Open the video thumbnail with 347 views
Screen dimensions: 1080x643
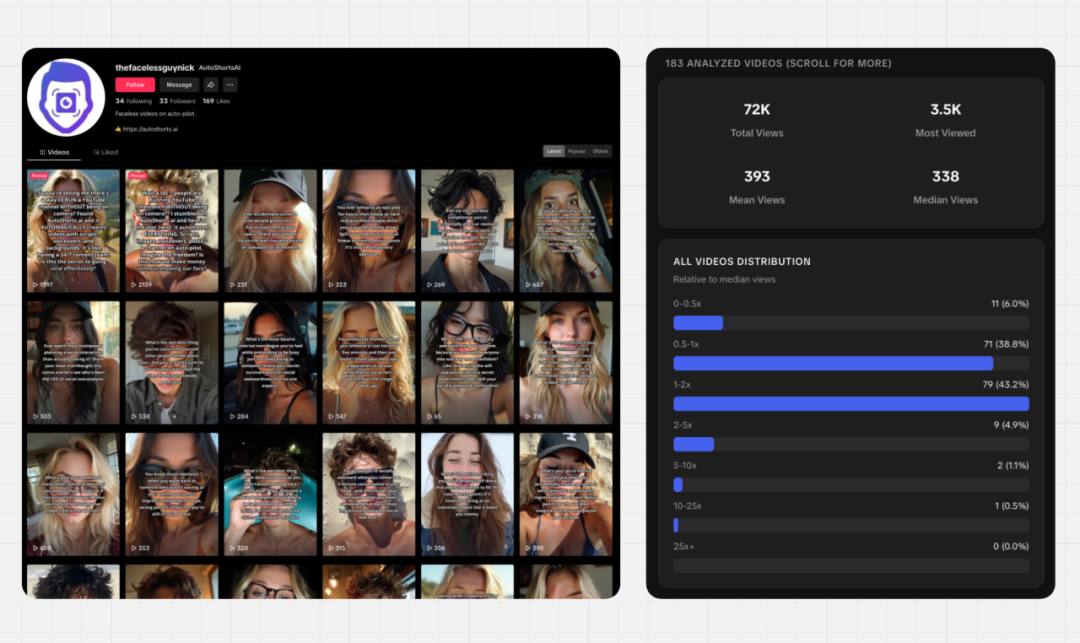[x=368, y=362]
